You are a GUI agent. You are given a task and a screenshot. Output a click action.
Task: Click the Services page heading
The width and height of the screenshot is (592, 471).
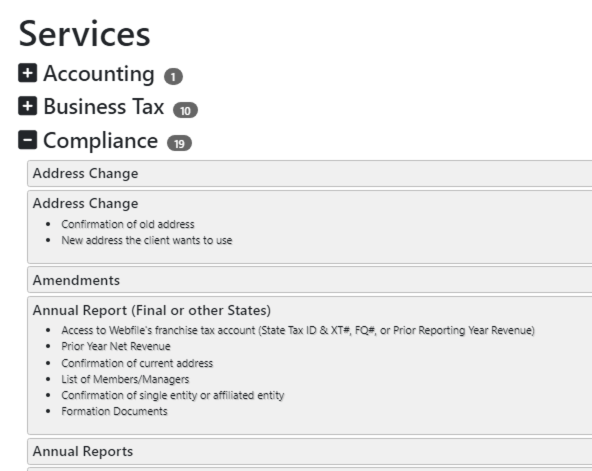coord(85,34)
